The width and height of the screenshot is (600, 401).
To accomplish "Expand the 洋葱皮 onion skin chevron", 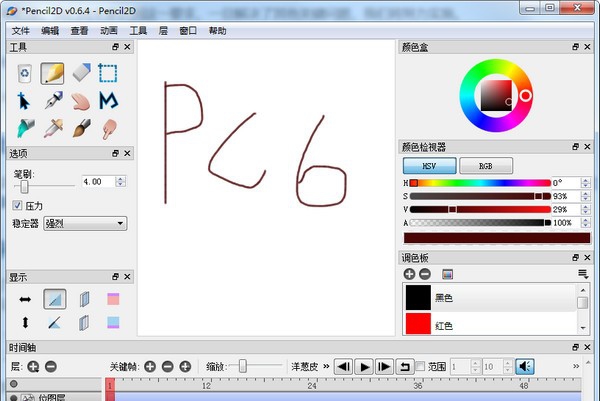I will (x=326, y=366).
